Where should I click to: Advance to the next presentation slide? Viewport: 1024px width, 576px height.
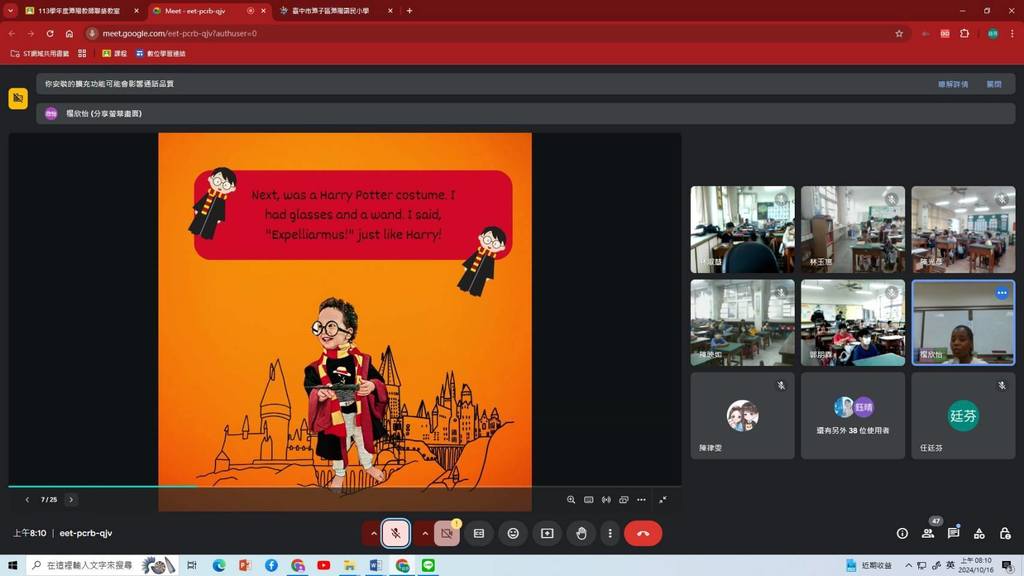click(71, 500)
